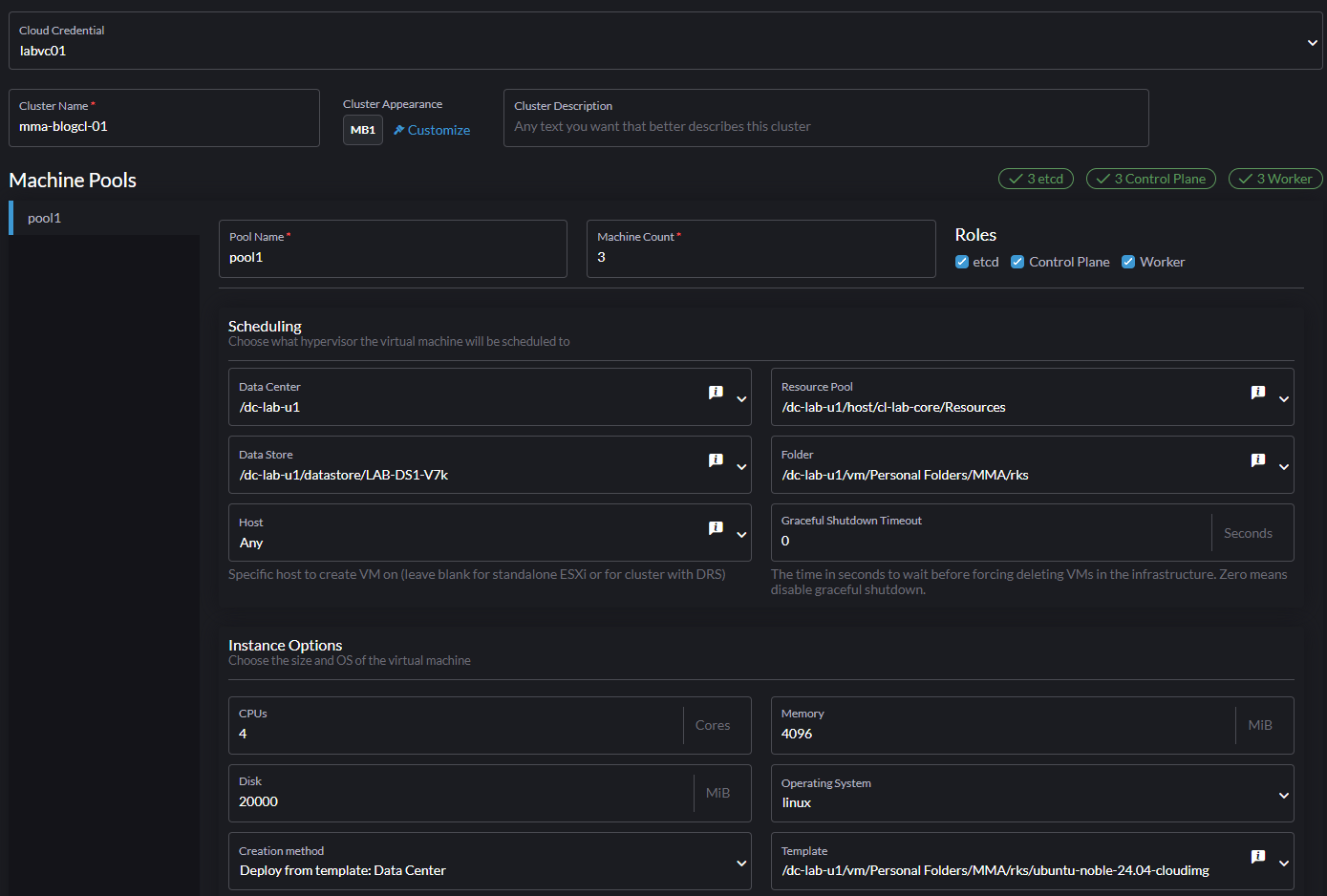Click the Cores unit label

coord(713,725)
